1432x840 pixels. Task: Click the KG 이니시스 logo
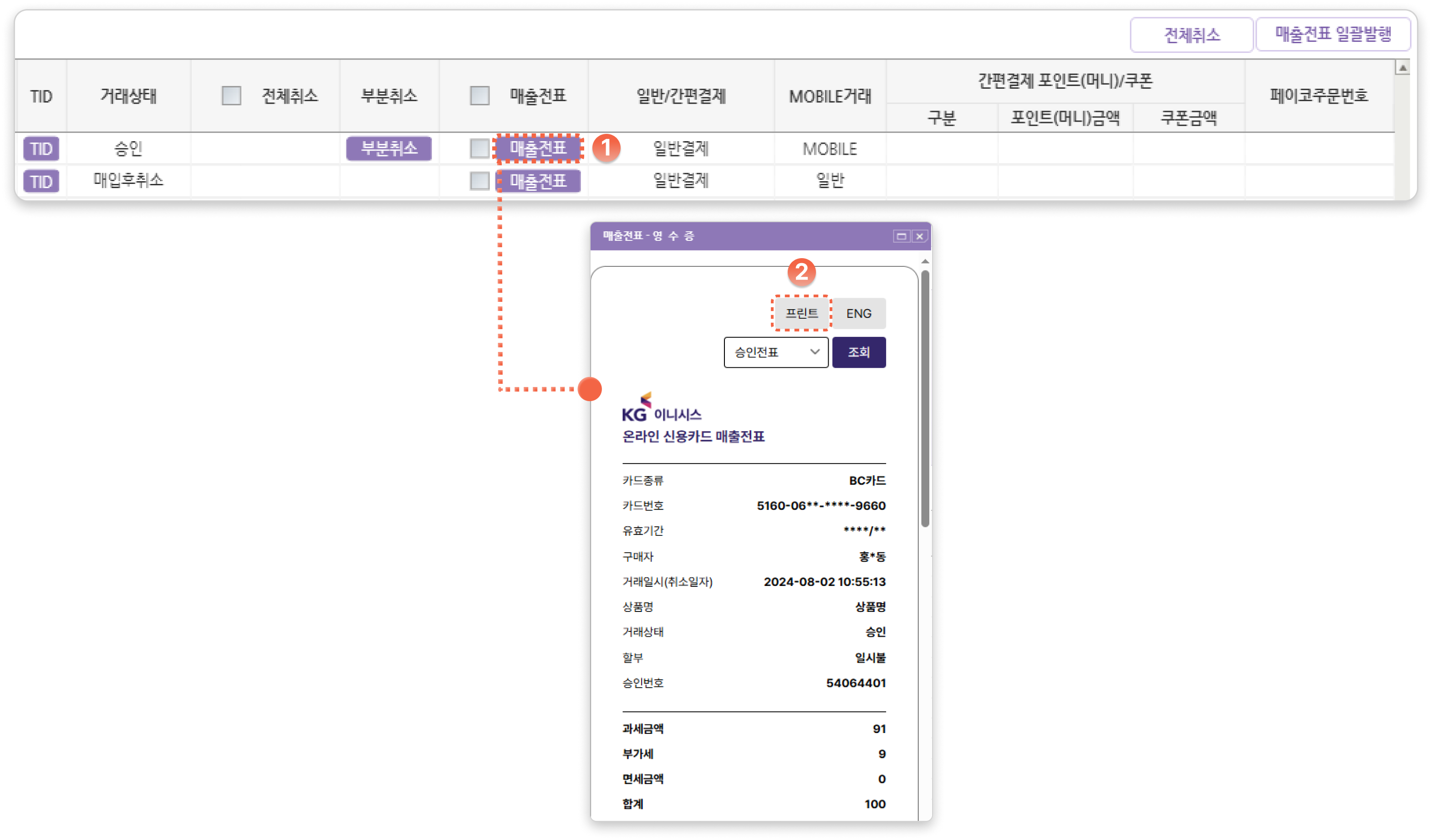pyautogui.click(x=662, y=407)
